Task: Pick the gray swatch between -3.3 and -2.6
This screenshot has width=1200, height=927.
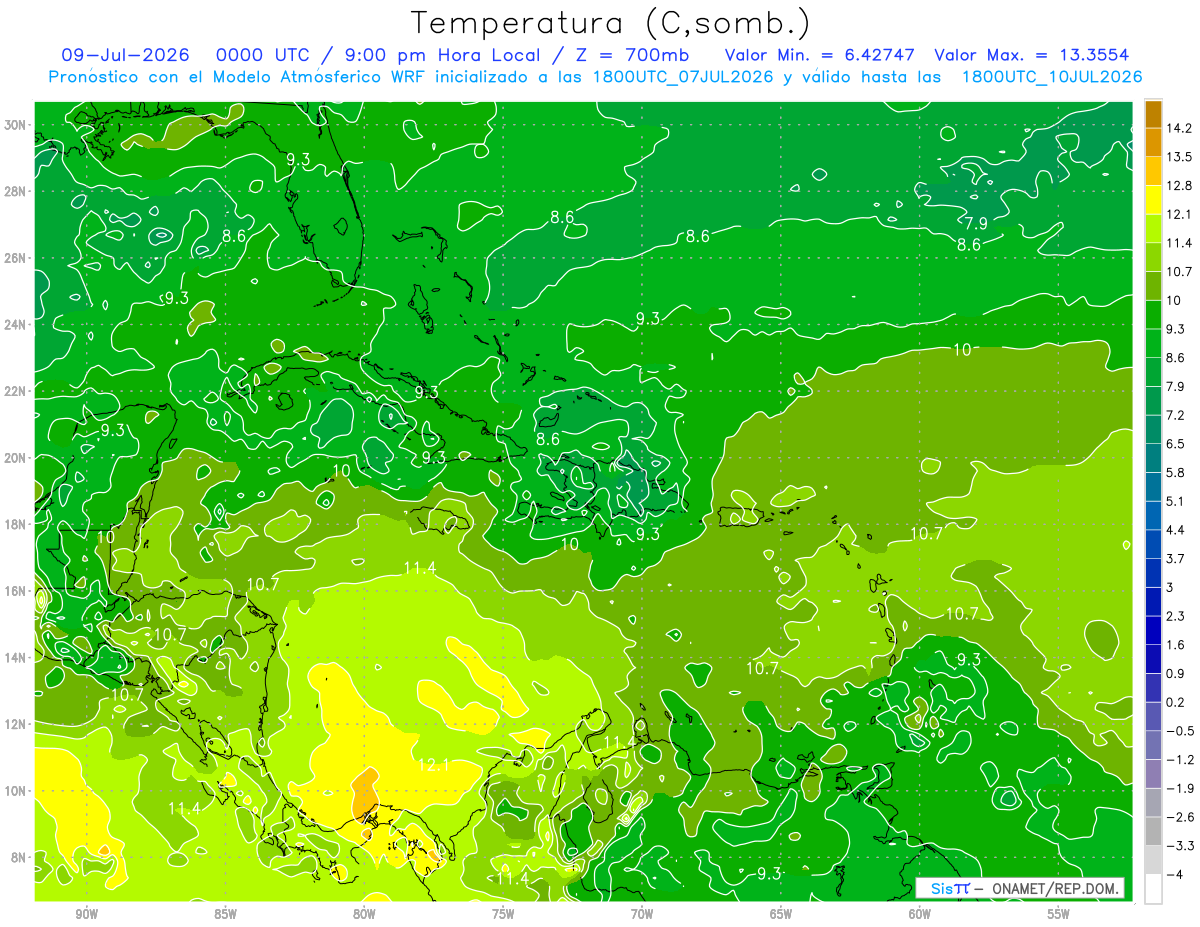Action: (x=1153, y=832)
